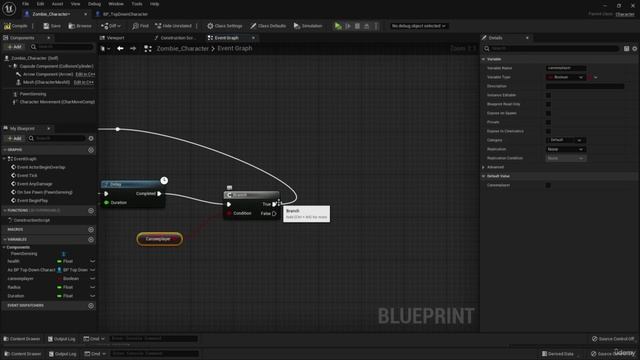
Task: Add event dispatcher with plus icon
Action: (x=91, y=306)
